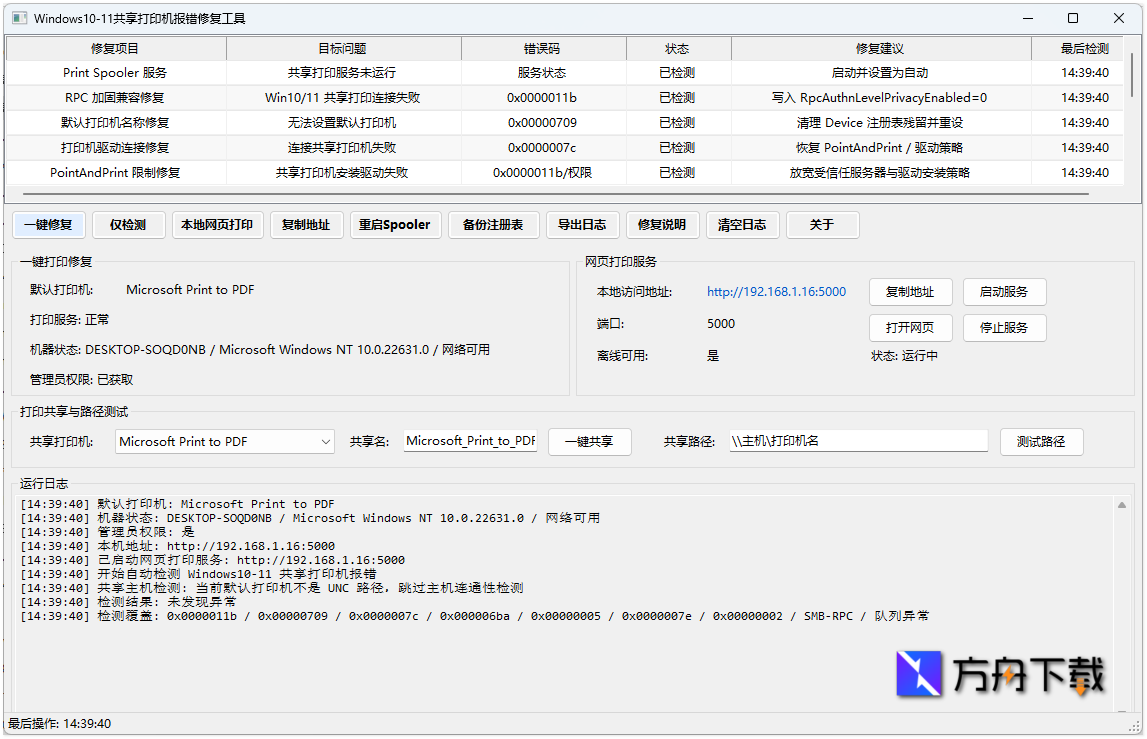Click 写入 RpcAuthnLevelPrivacyEnabled=0 suggestion cell

(x=880, y=97)
